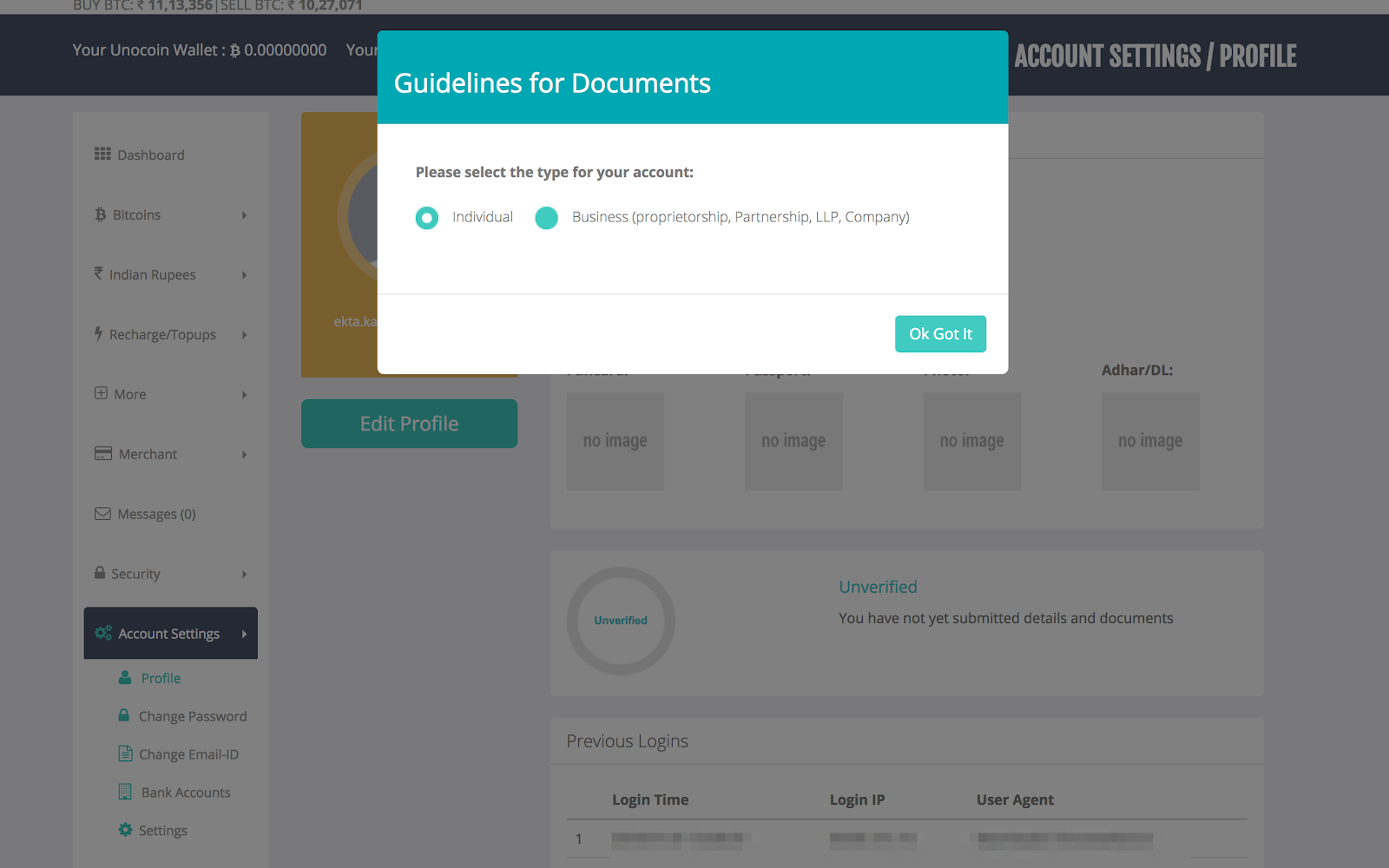Click the Merchant card icon
1389x868 pixels.
point(103,453)
